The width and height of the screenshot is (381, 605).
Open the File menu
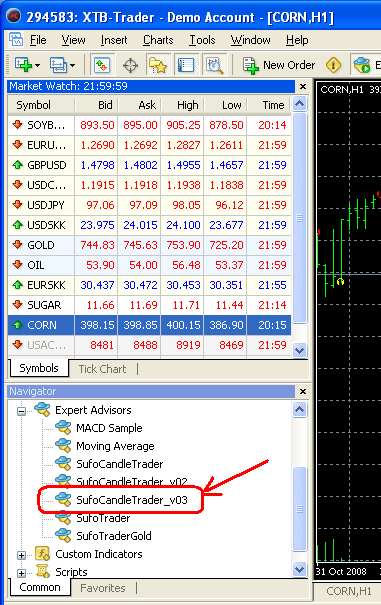(38, 40)
